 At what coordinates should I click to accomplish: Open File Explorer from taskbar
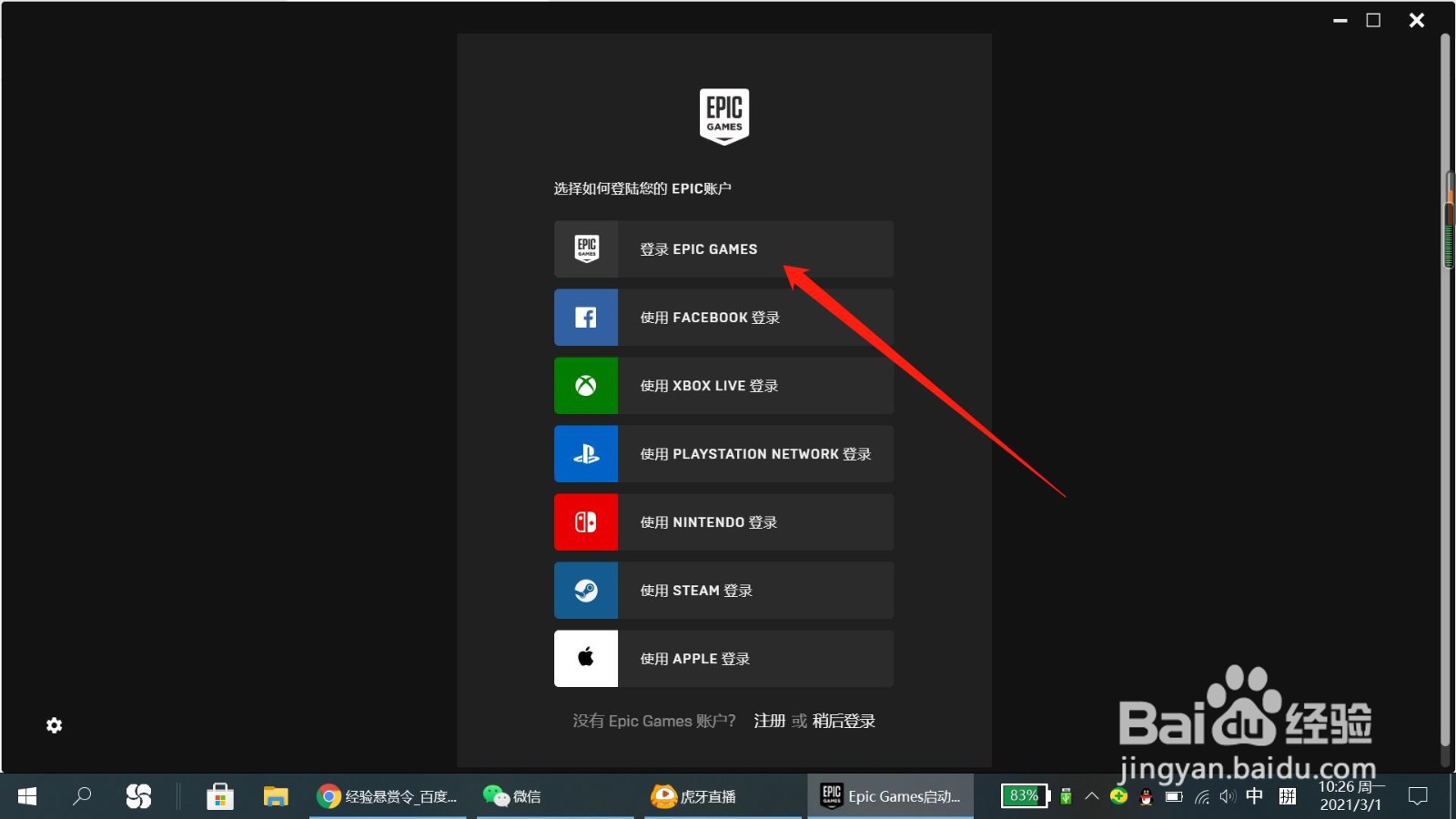click(x=276, y=796)
